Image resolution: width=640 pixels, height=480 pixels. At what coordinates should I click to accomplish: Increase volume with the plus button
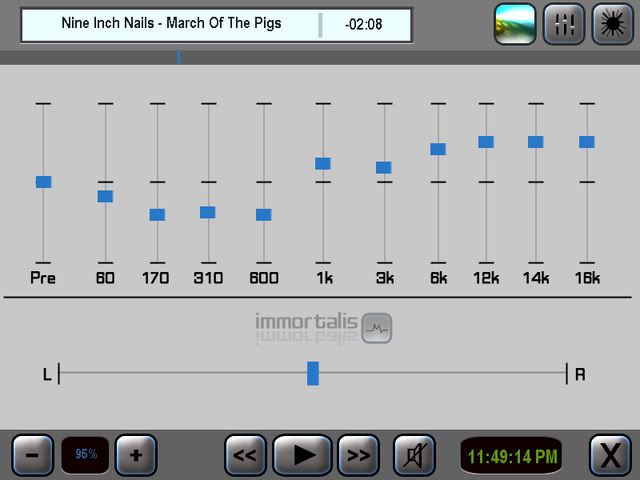pos(136,455)
